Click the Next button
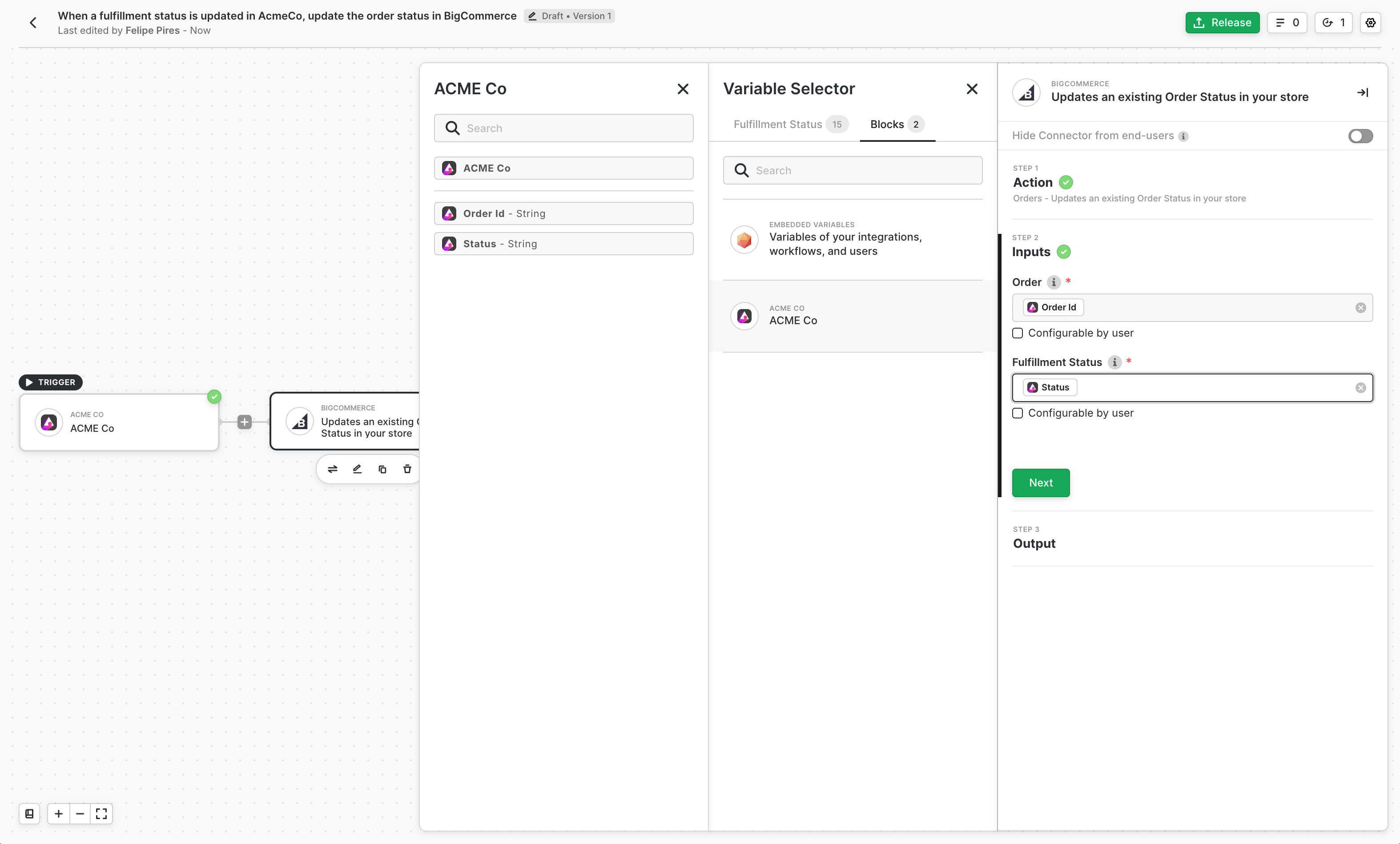1400x844 pixels. click(x=1040, y=483)
